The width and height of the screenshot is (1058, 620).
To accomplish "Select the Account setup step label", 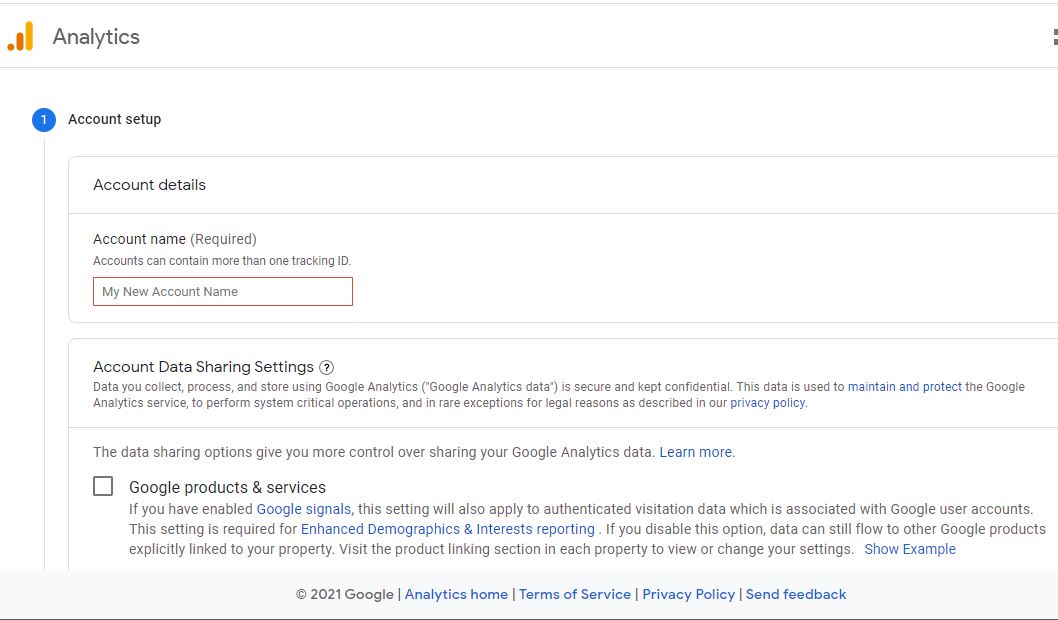I will click(x=114, y=119).
